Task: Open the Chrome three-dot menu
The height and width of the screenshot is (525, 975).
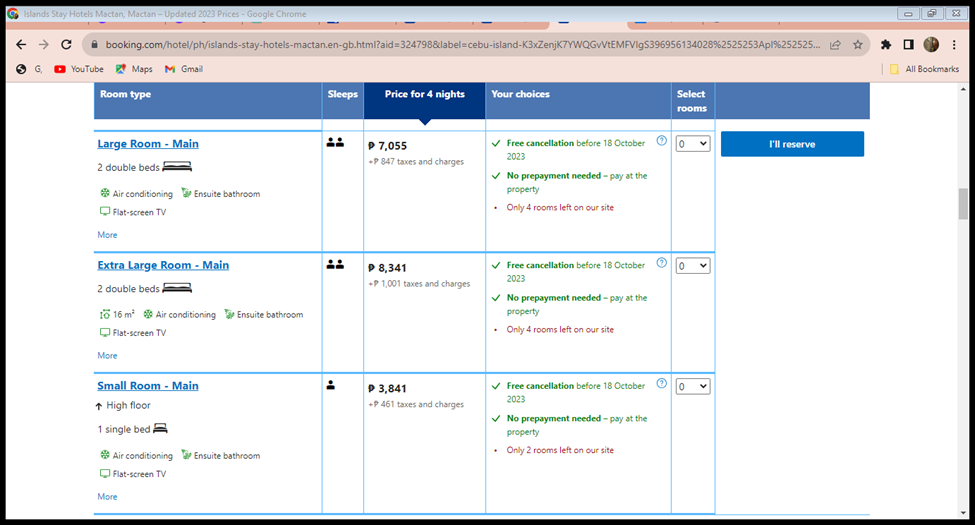Action: pos(954,45)
